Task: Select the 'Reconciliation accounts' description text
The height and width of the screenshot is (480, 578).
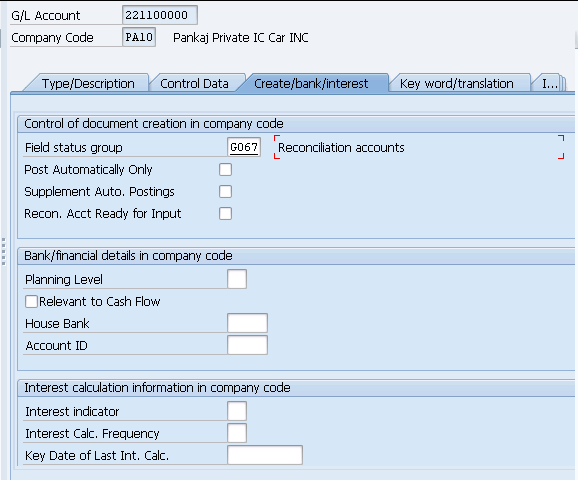Action: [341, 147]
